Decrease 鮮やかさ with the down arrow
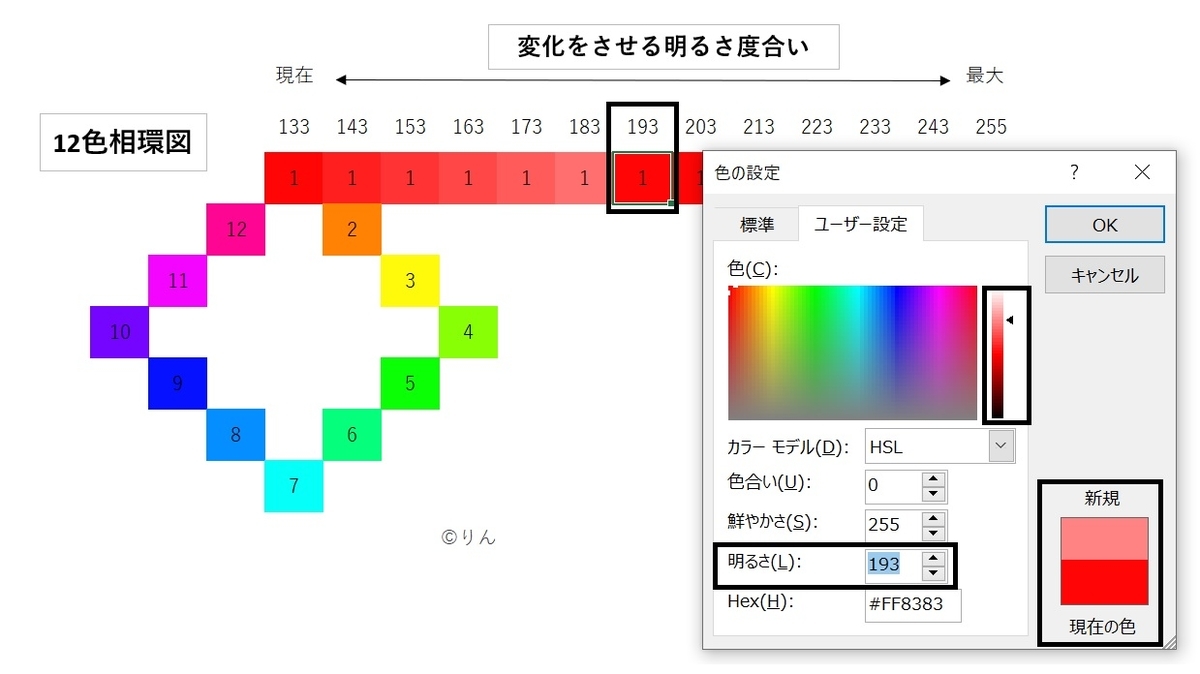The width and height of the screenshot is (1200, 674). tap(934, 533)
